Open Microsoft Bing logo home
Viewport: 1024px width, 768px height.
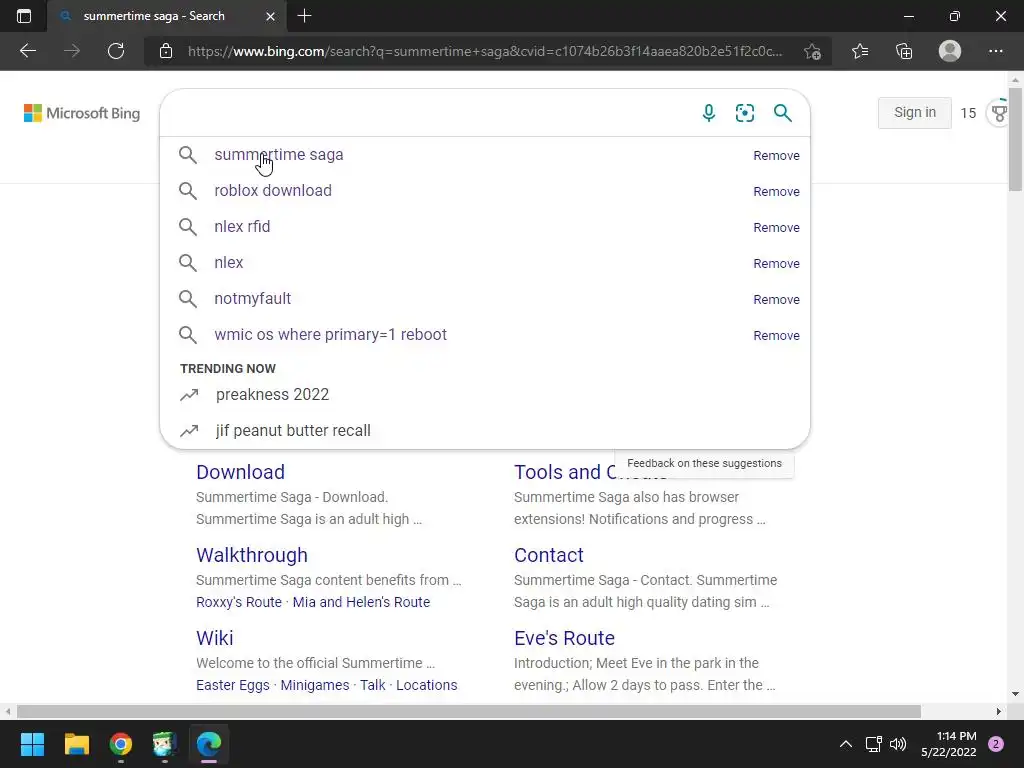(82, 113)
